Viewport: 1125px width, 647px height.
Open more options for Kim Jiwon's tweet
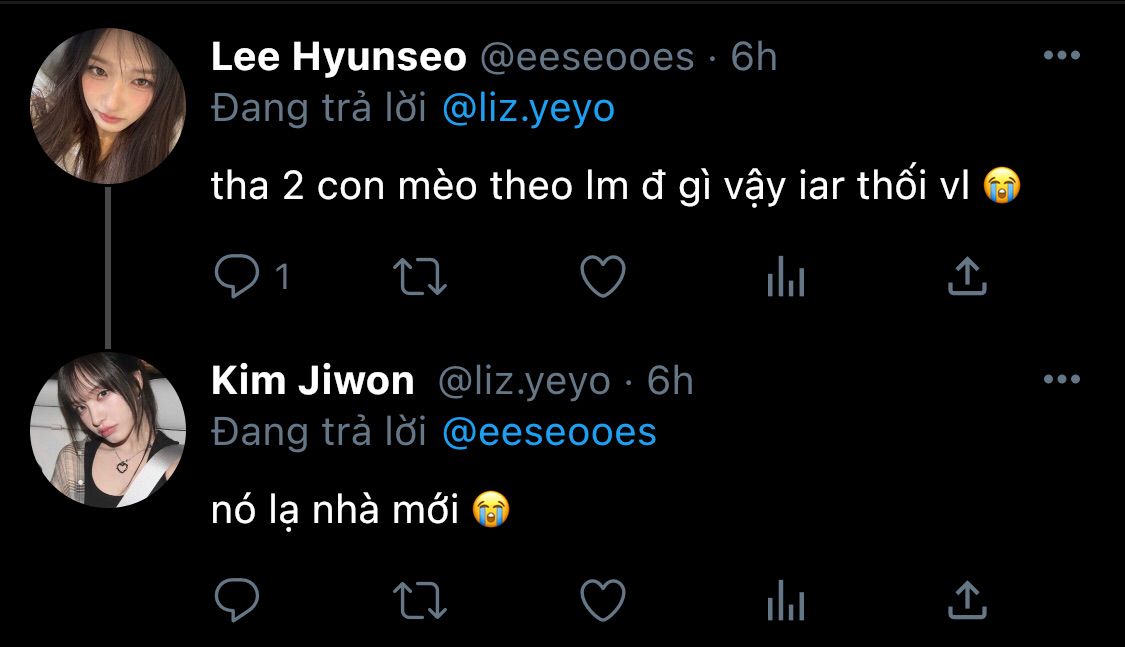[x=1062, y=379]
